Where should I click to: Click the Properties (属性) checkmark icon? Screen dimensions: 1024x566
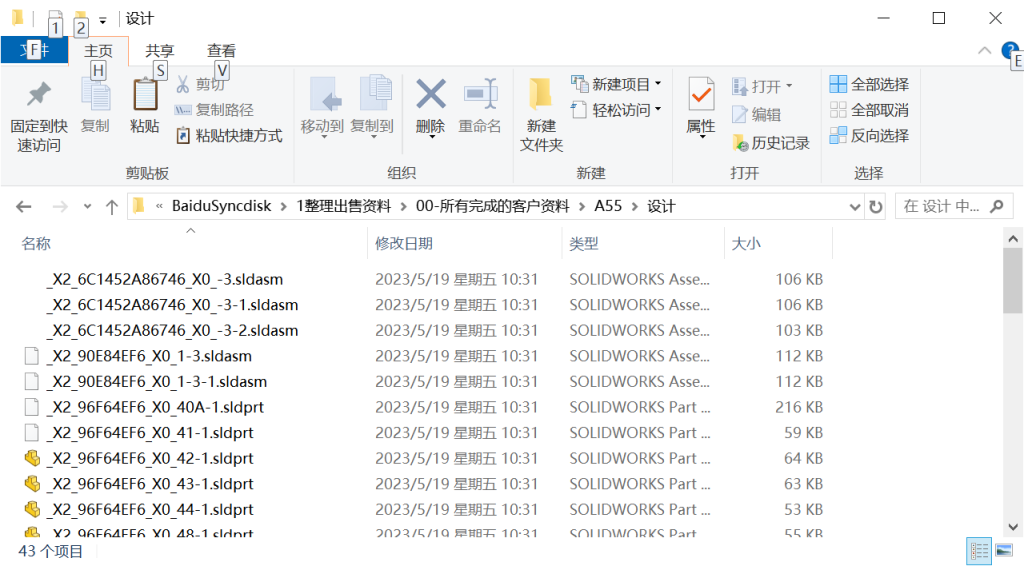701,94
